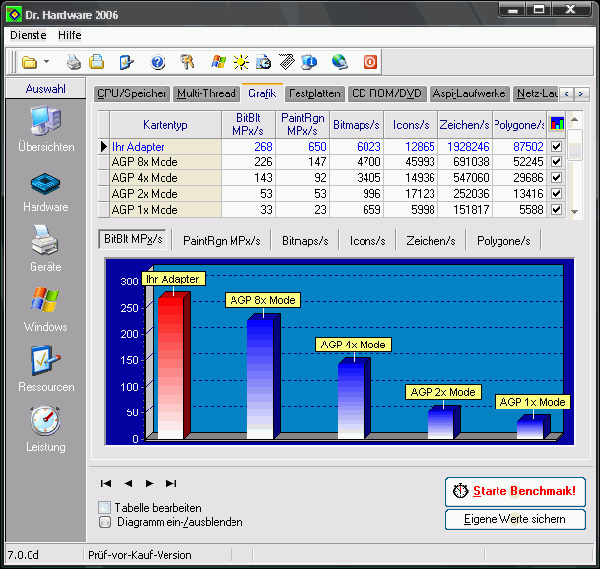Show Icons/s chart tab
Image resolution: width=600 pixels, height=569 pixels.
(x=367, y=241)
